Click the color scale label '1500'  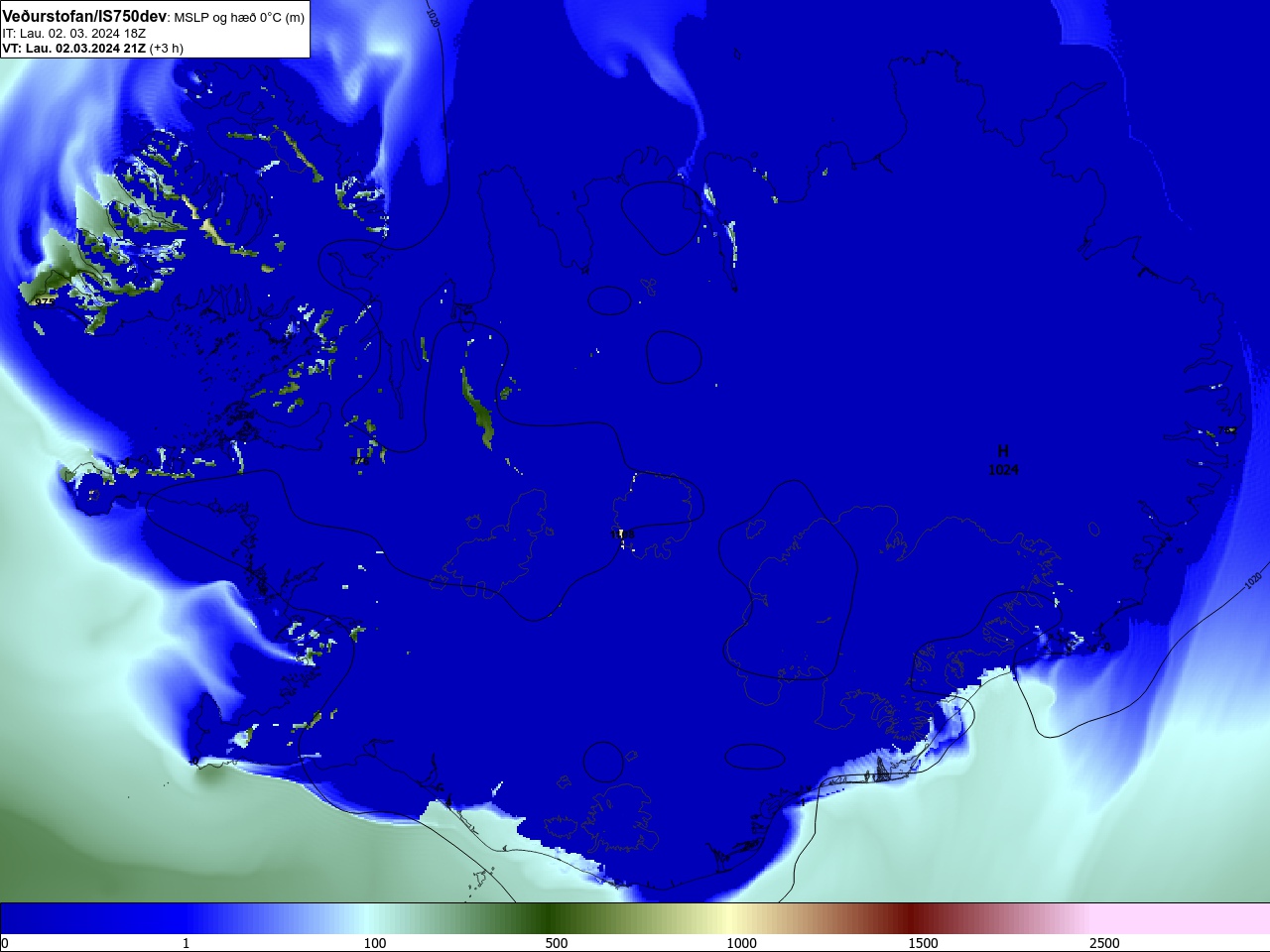923,943
